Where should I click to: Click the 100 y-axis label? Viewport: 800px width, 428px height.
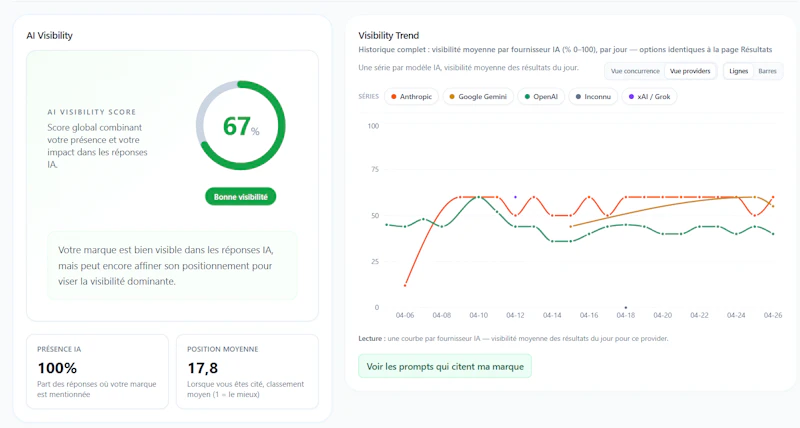click(373, 126)
